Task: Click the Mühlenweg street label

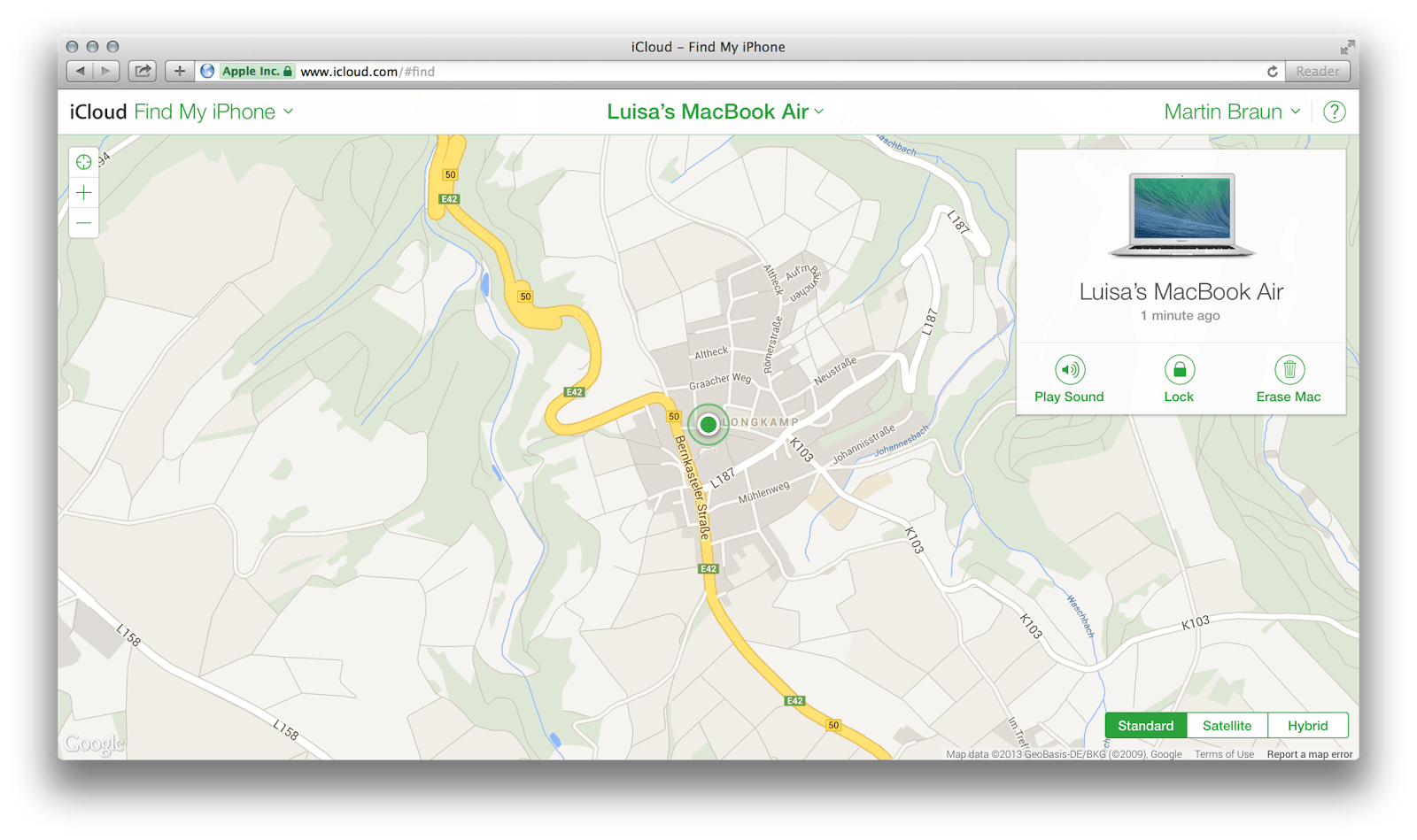Action: pos(763,492)
